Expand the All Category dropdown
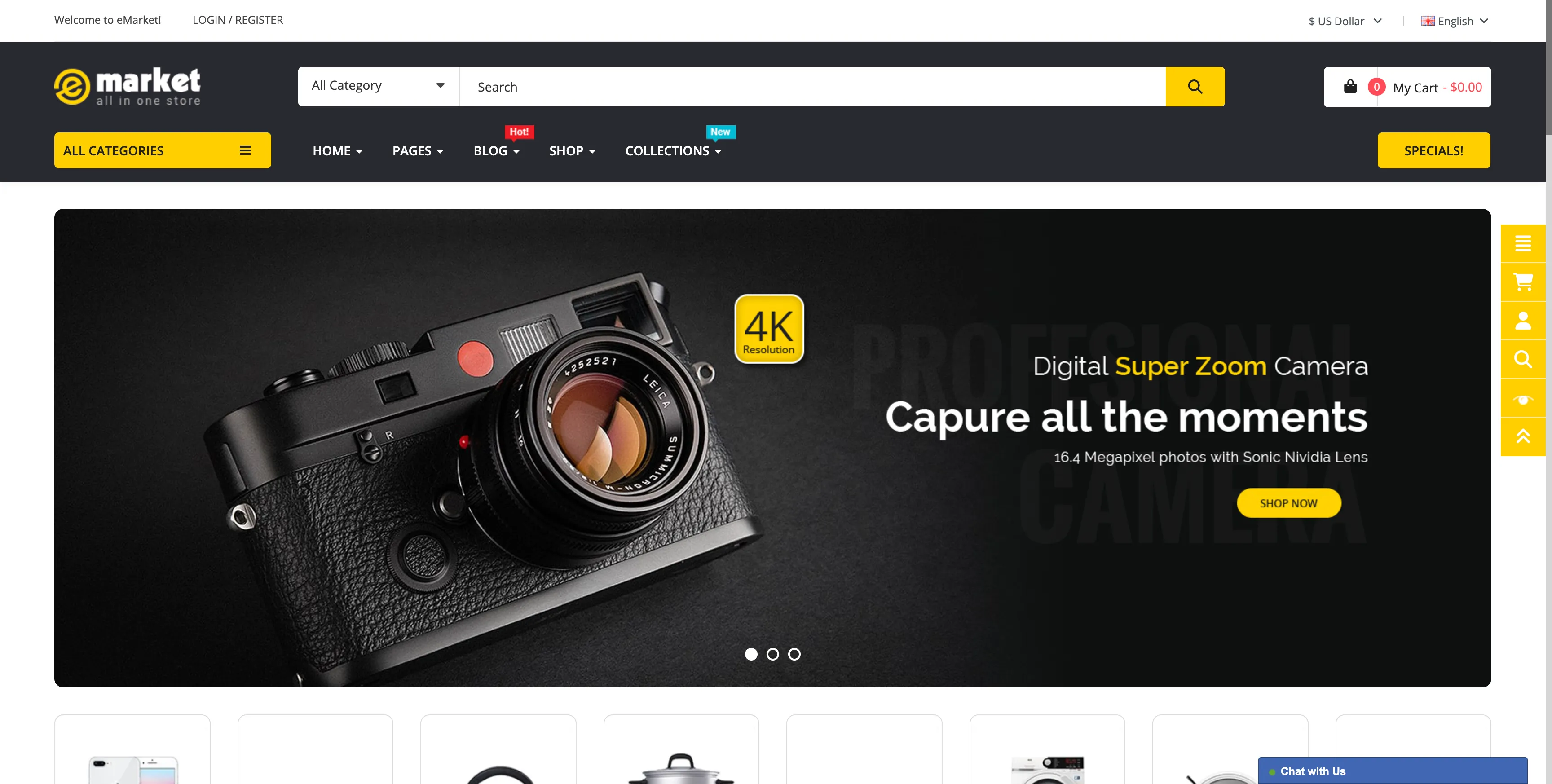 [x=377, y=86]
